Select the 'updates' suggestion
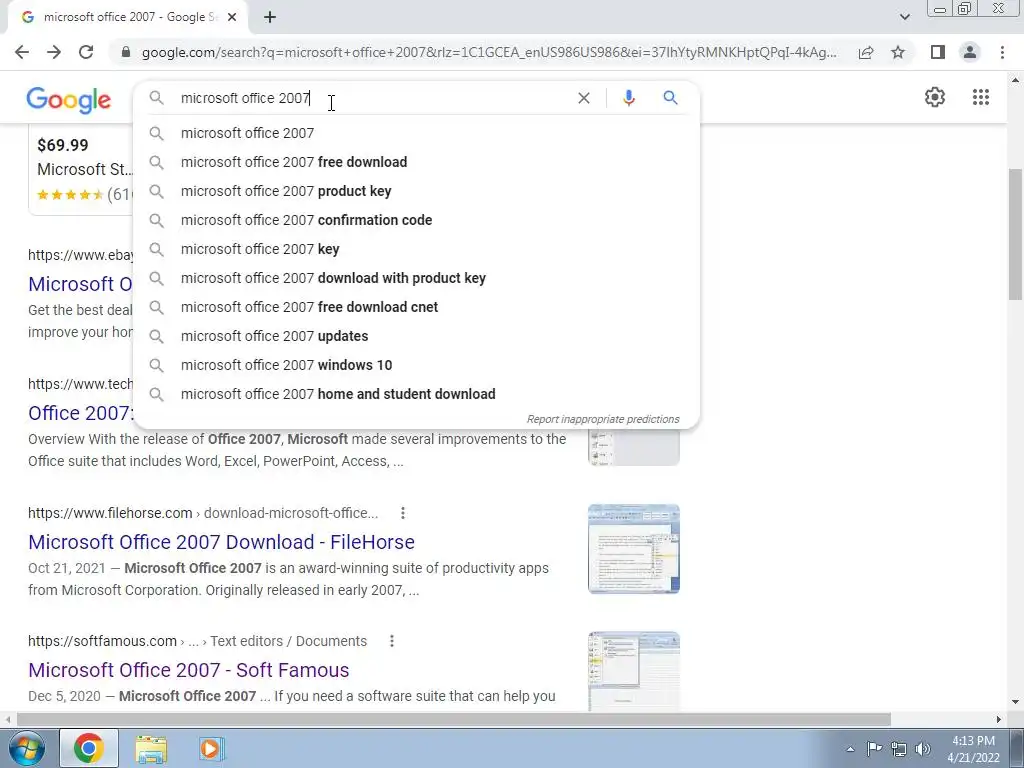1024x768 pixels. coord(416,336)
